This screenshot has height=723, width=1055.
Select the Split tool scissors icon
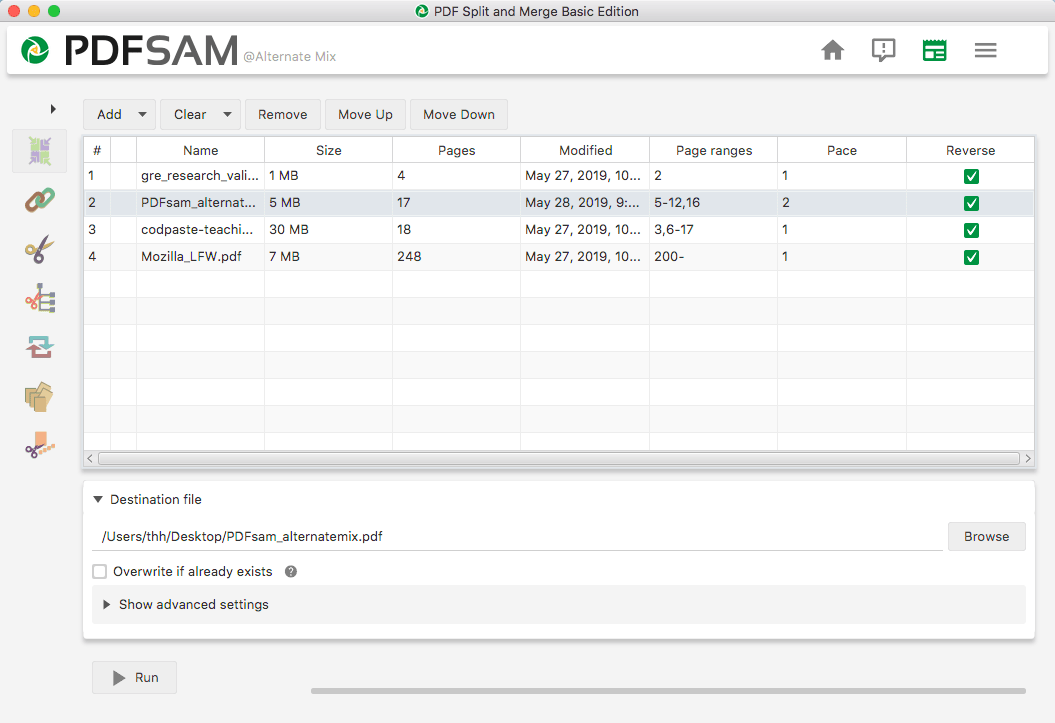coord(40,249)
